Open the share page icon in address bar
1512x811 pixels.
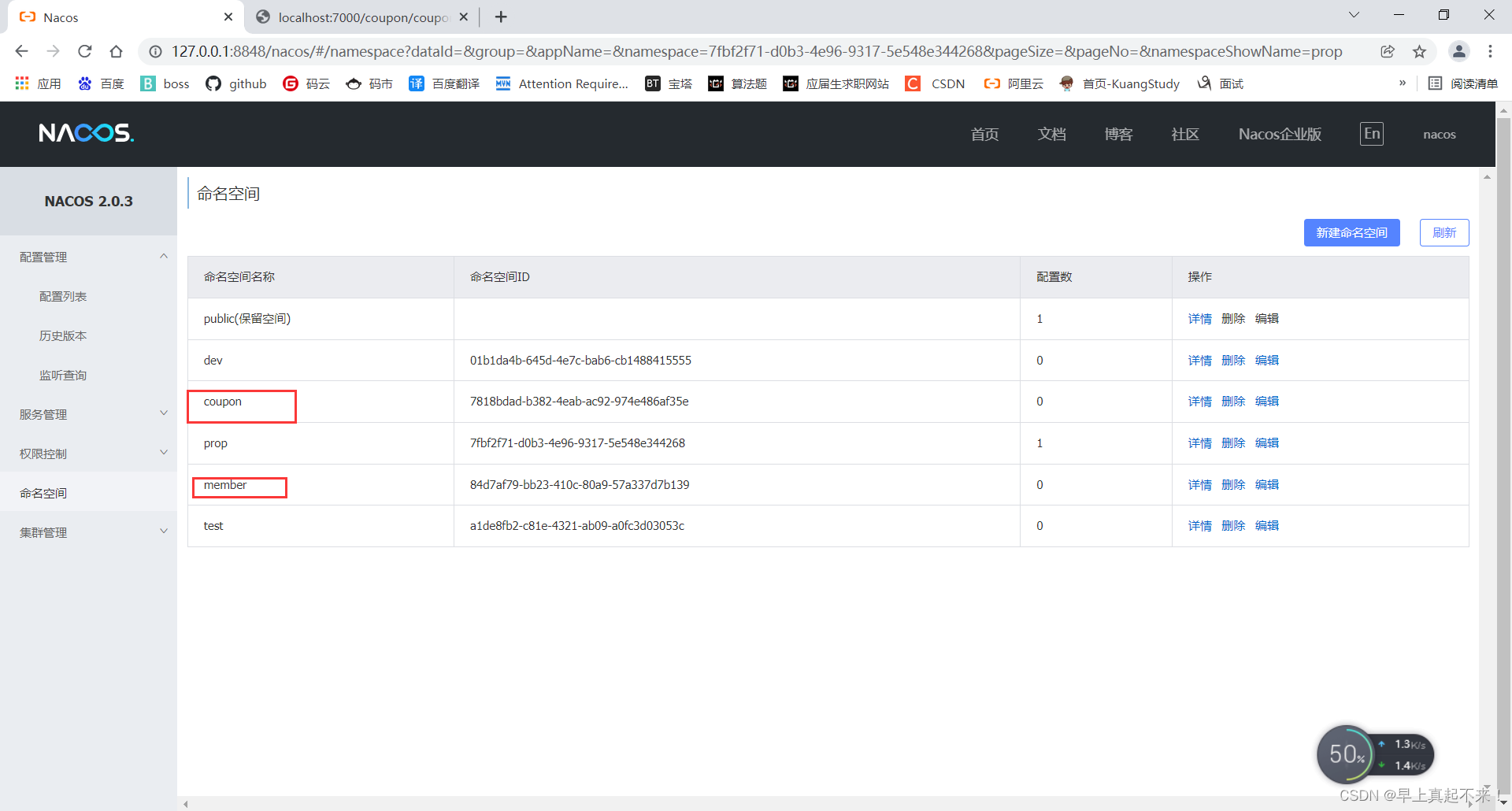point(1388,51)
